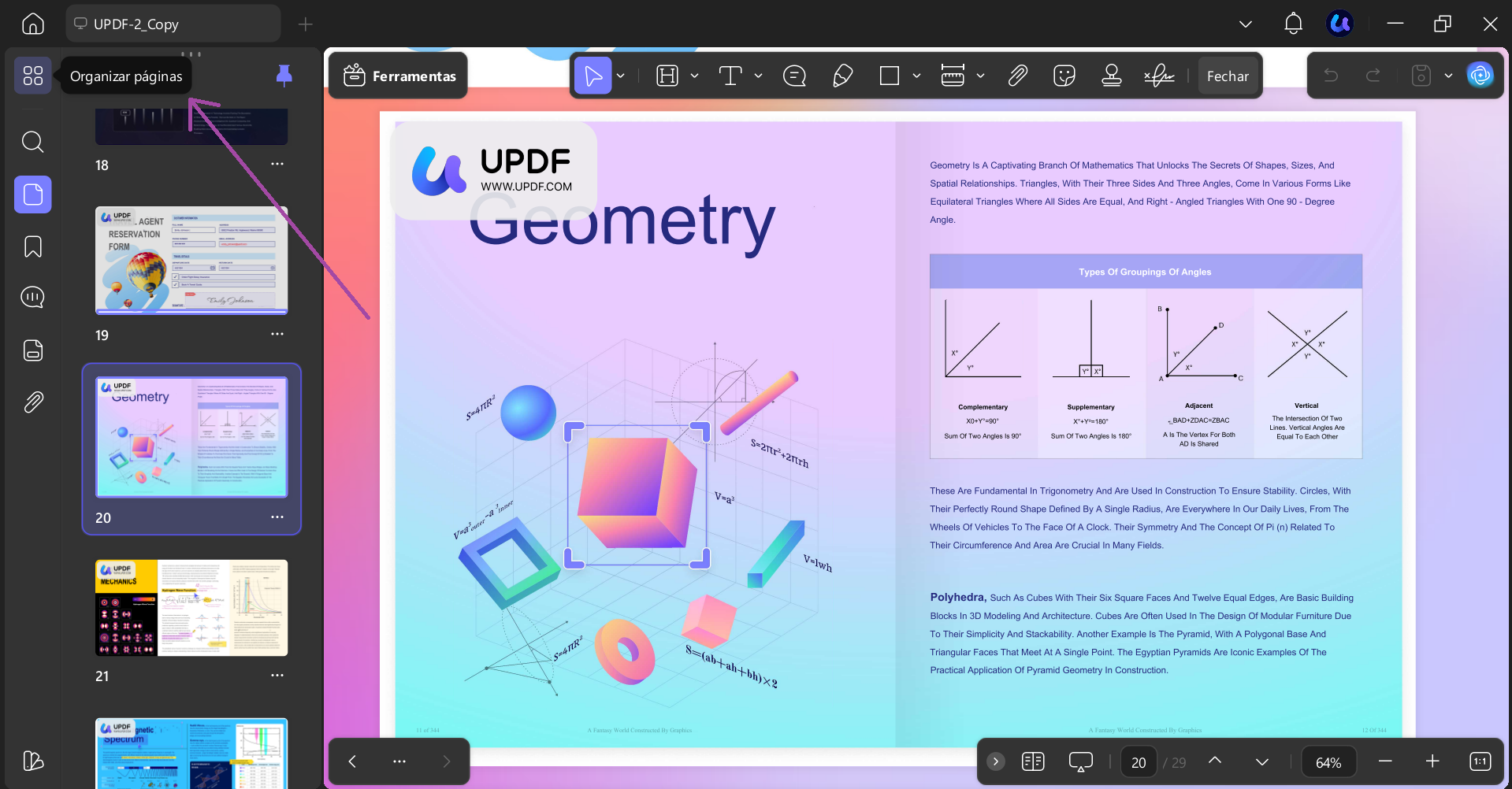The height and width of the screenshot is (789, 1512).
Task: Open the comments panel icon
Action: click(x=33, y=298)
